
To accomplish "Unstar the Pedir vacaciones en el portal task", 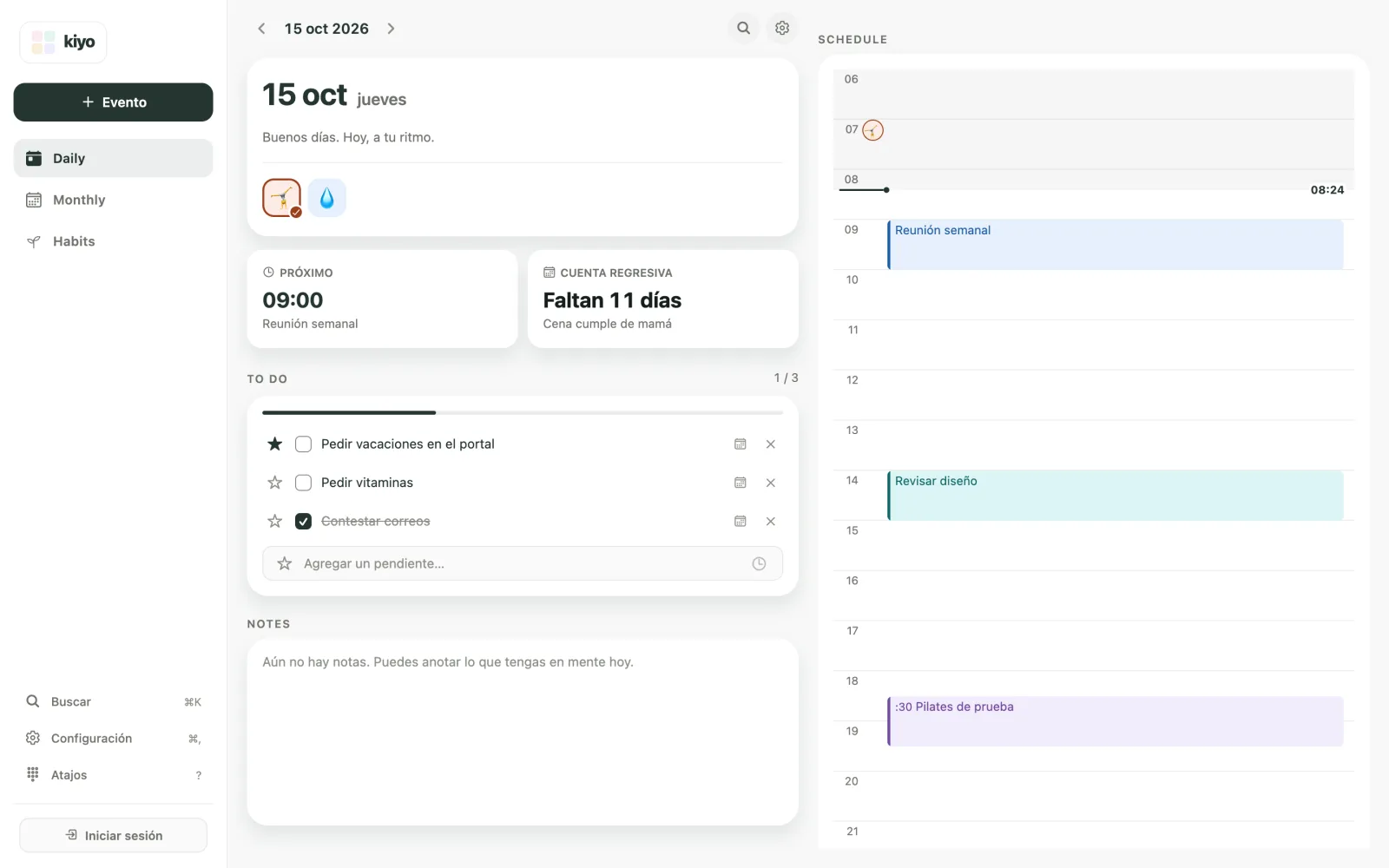I will coord(275,444).
